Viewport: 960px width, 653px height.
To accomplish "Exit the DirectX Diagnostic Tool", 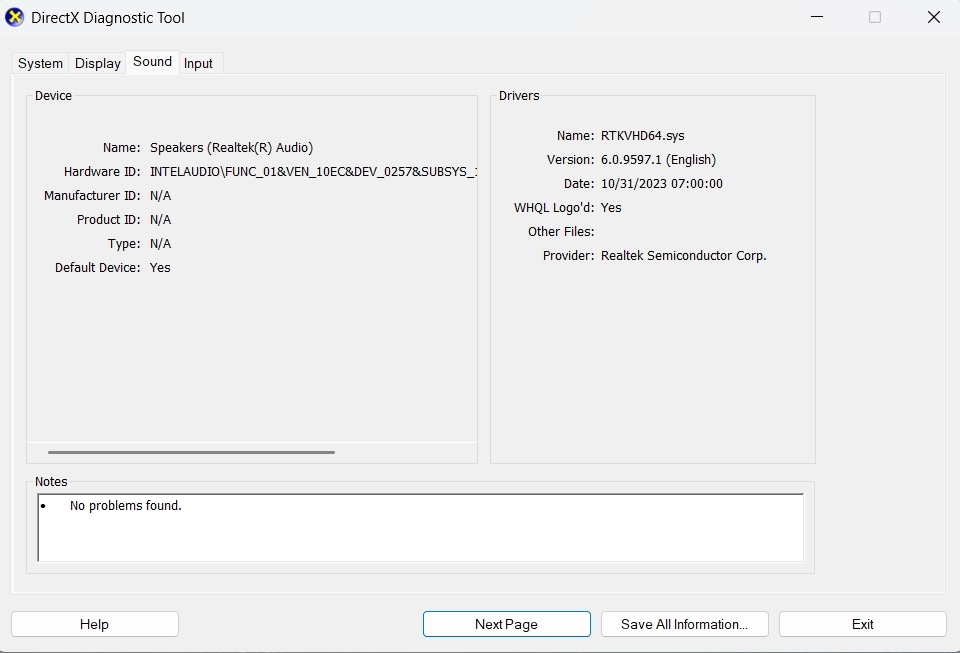I will [862, 623].
